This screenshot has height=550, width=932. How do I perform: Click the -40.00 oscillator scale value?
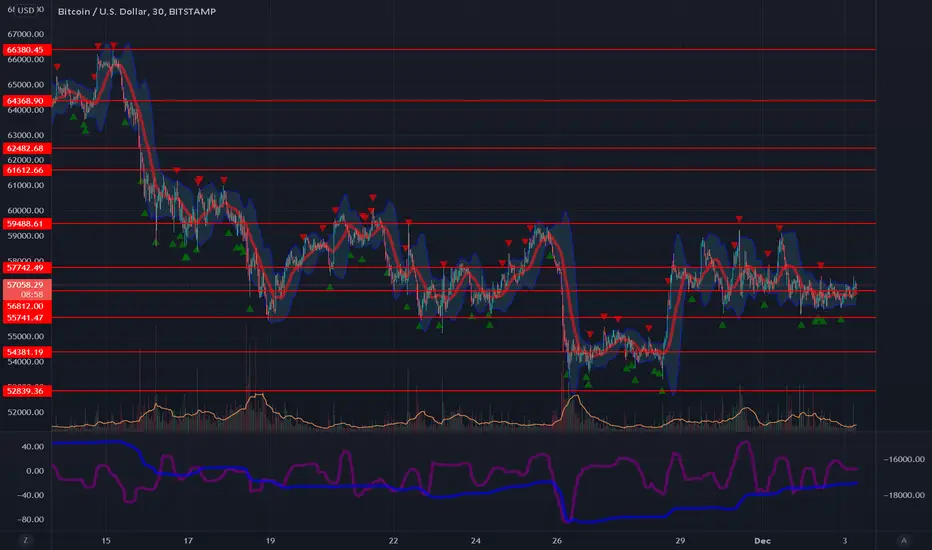[31, 495]
